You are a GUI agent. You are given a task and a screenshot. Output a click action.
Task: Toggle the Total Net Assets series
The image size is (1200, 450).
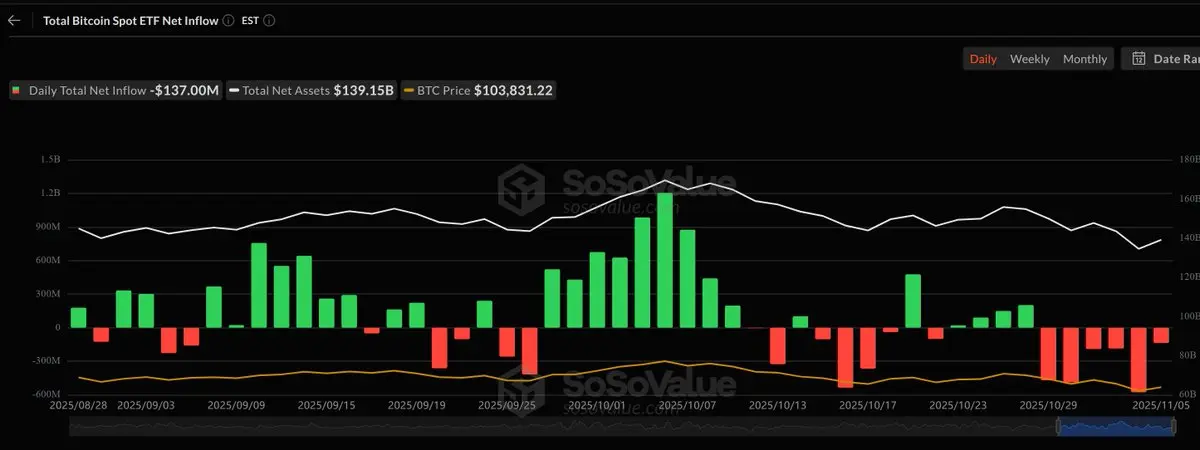312,90
